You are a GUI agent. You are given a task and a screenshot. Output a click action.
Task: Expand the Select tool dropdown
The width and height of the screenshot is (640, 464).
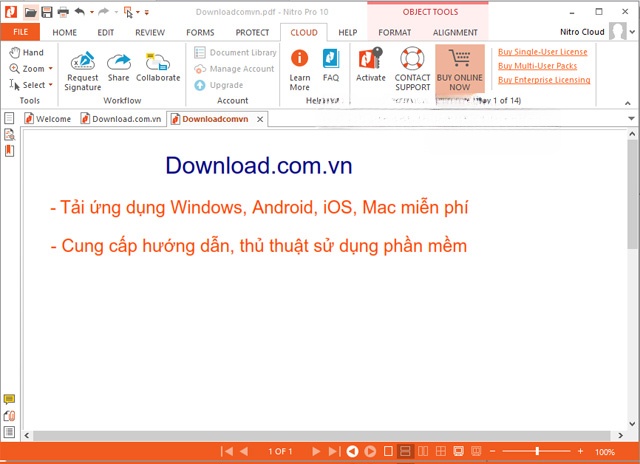[x=51, y=85]
